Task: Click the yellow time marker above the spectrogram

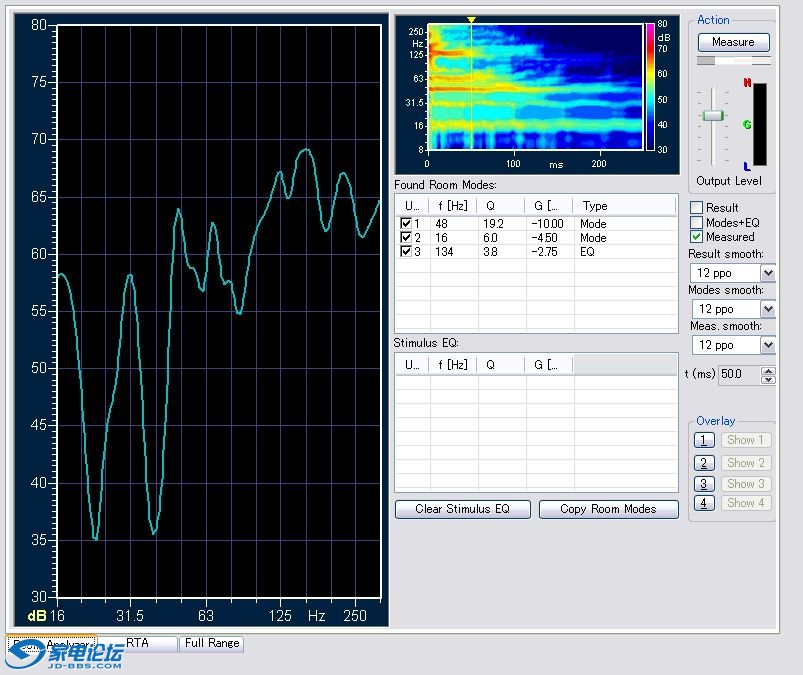Action: 471,20
